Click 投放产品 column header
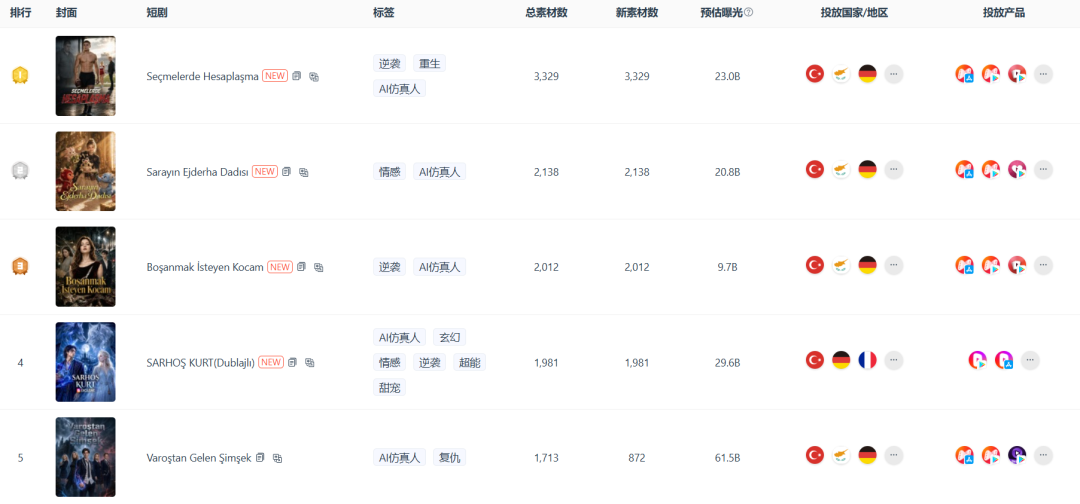The image size is (1080, 504). (1004, 12)
